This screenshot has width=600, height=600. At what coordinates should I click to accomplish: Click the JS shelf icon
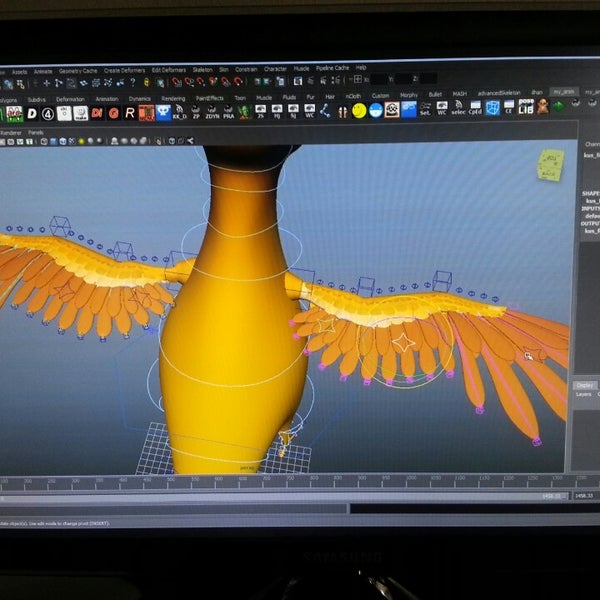pos(261,112)
